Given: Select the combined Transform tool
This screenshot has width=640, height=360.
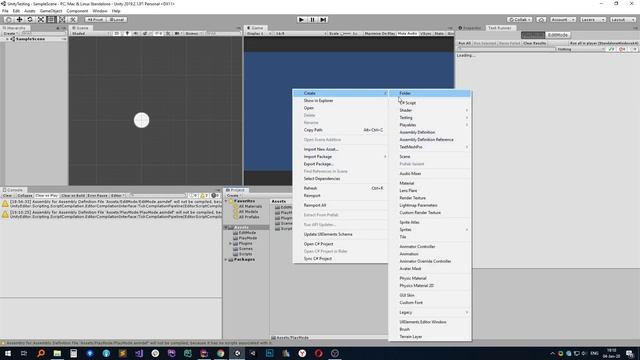Looking at the screenshot, I should coord(62,20).
